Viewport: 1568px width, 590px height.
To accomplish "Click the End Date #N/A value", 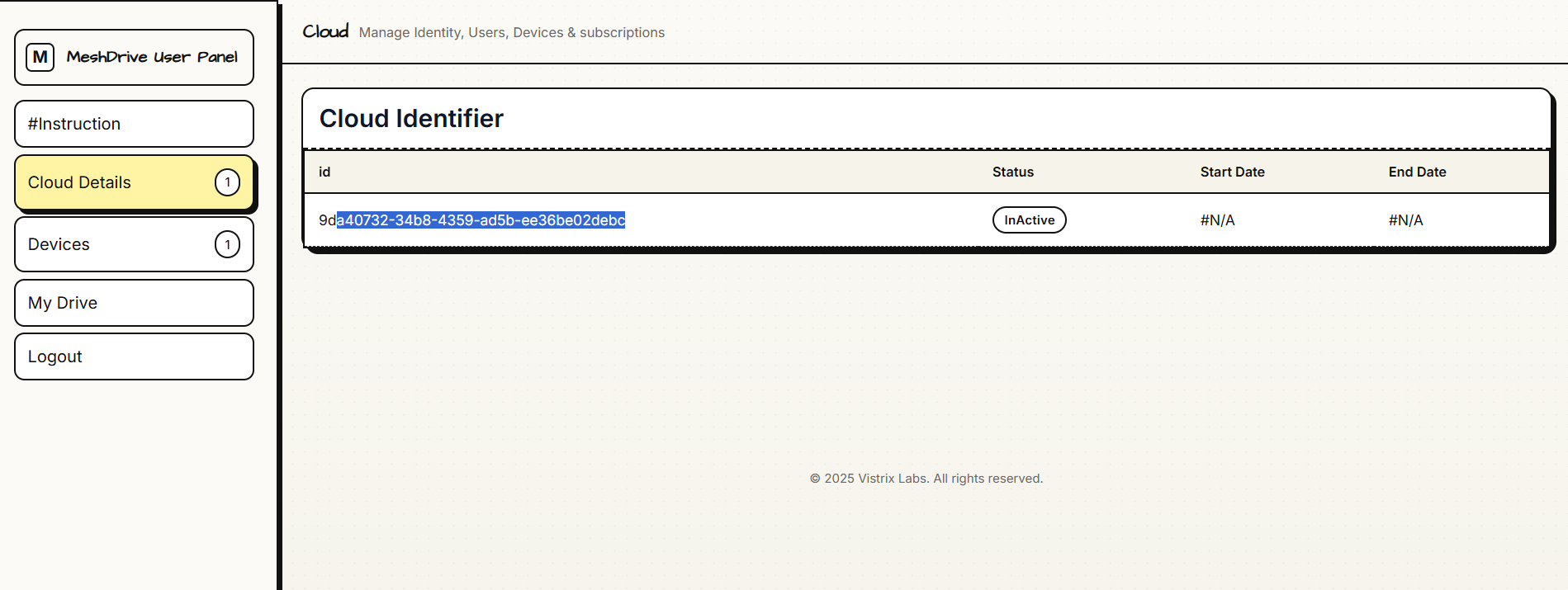I will pos(1406,220).
